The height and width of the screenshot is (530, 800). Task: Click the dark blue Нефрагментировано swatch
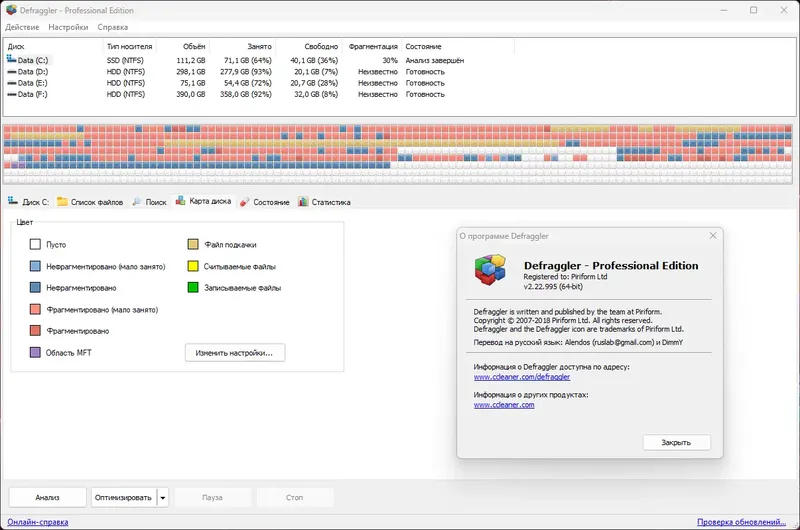click(35, 288)
